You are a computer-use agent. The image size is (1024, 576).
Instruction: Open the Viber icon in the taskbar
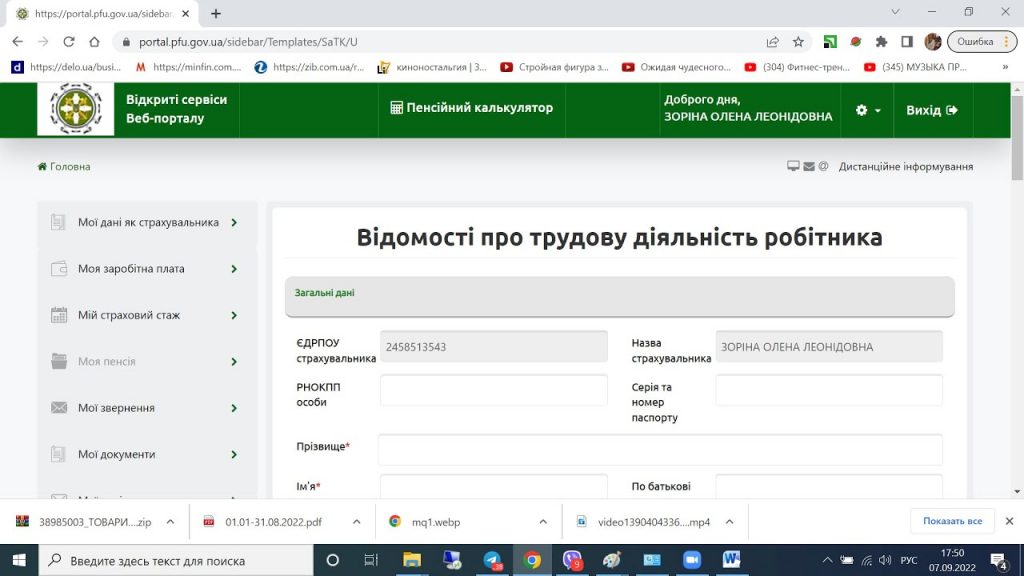(x=572, y=560)
